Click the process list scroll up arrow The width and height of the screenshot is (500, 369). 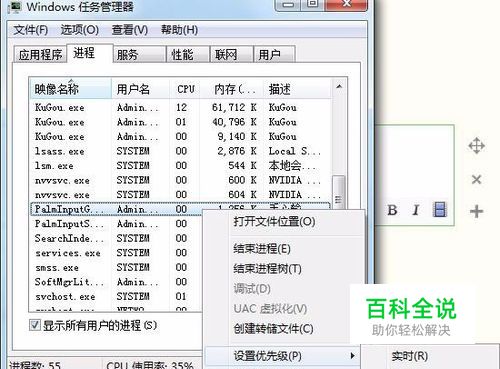(x=339, y=87)
